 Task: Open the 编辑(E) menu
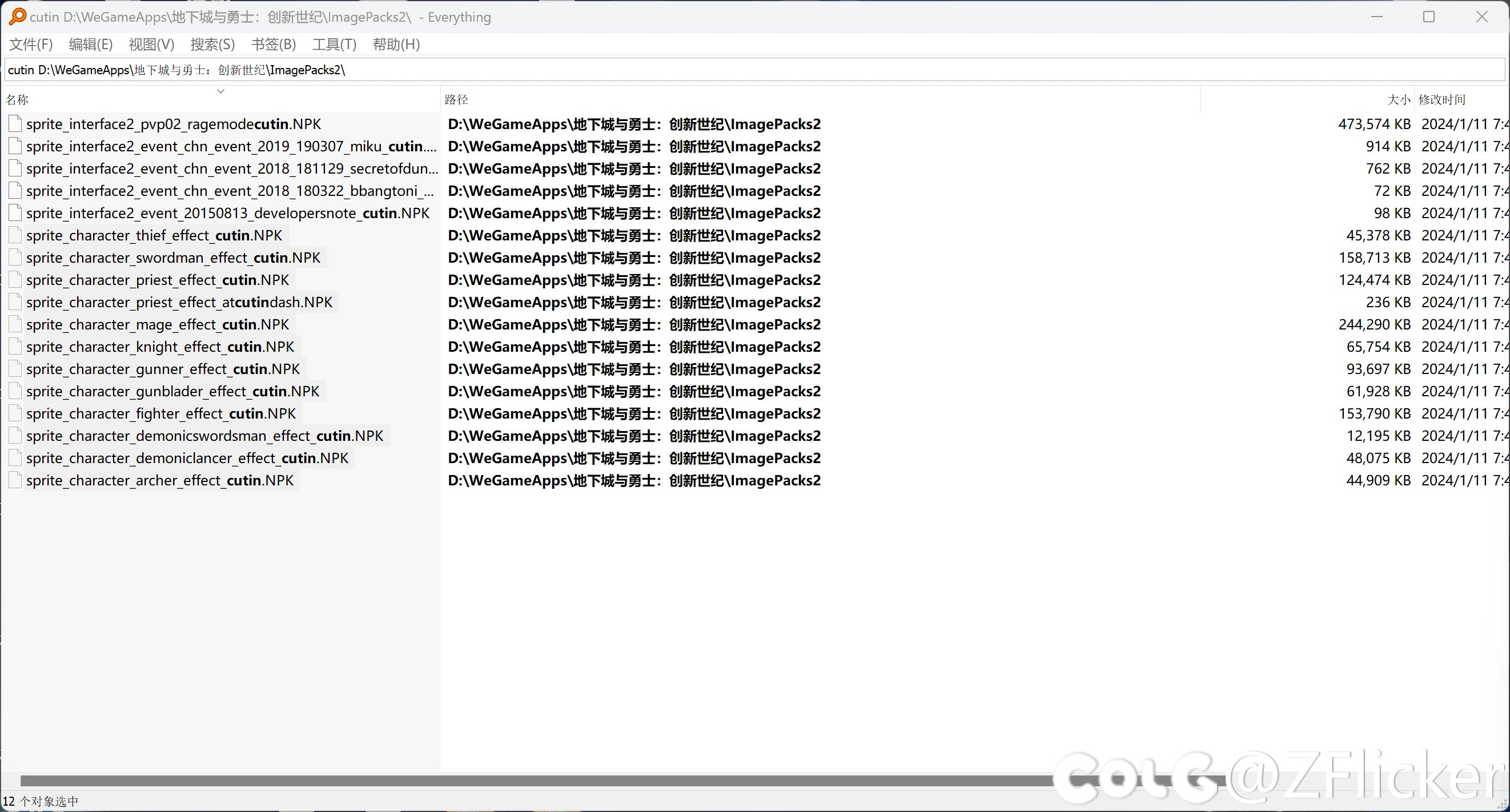point(91,45)
